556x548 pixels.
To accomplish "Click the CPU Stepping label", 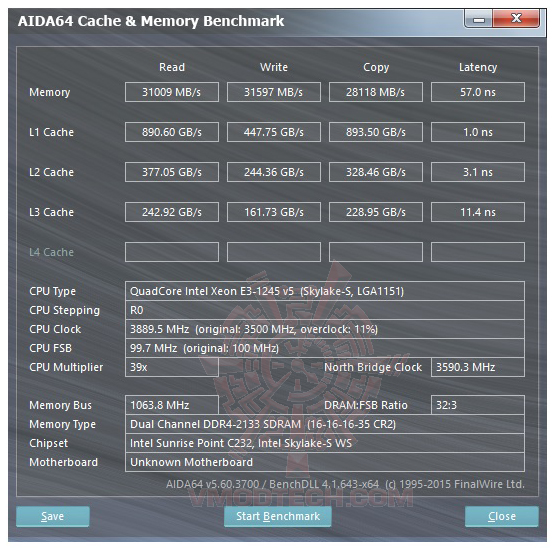I will 65,311.
